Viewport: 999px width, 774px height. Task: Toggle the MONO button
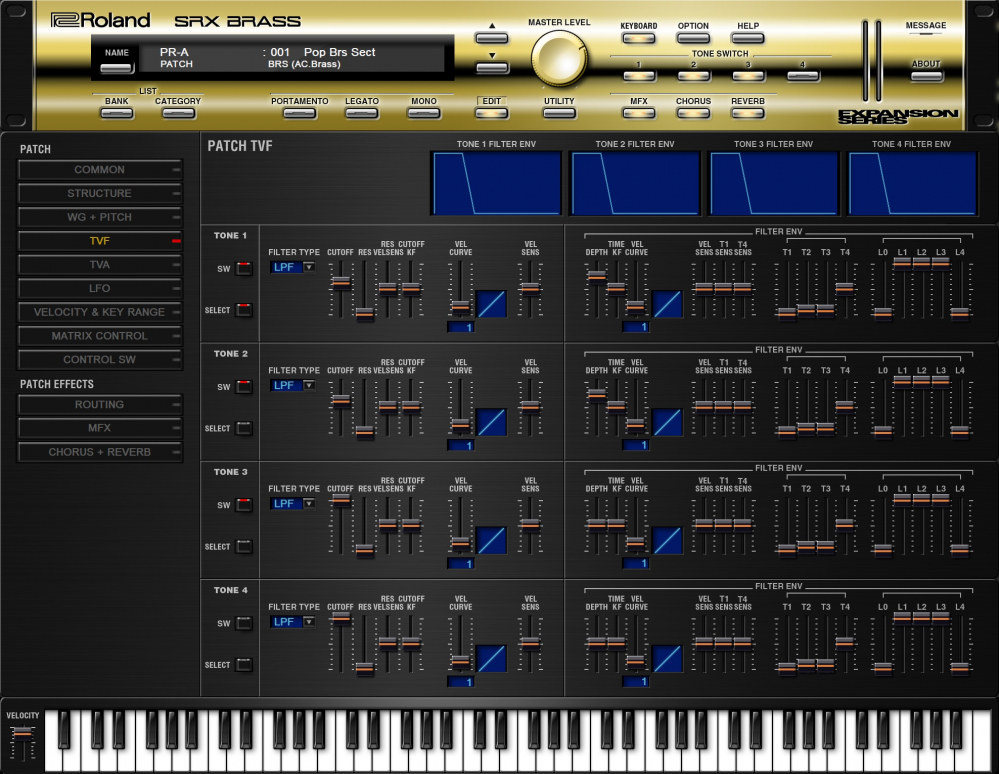click(x=423, y=113)
